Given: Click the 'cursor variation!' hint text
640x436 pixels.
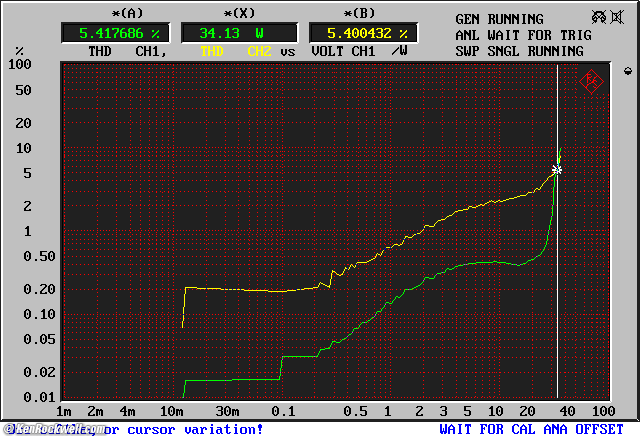Looking at the screenshot, I should pos(195,429).
